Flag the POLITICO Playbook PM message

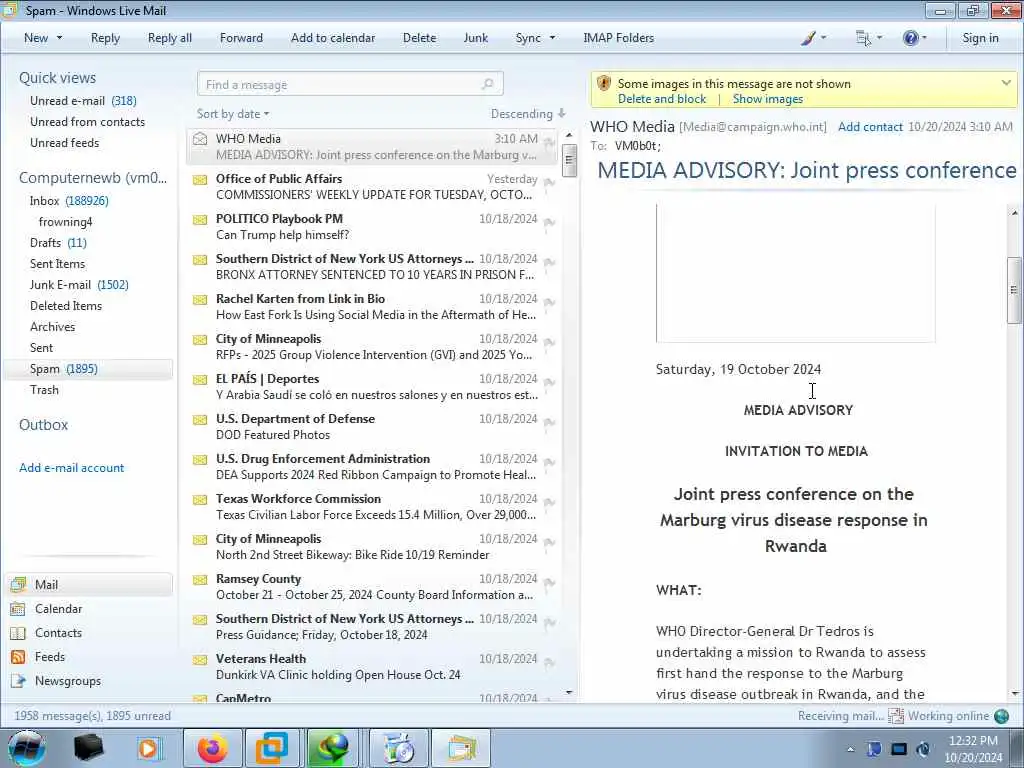[x=549, y=223]
